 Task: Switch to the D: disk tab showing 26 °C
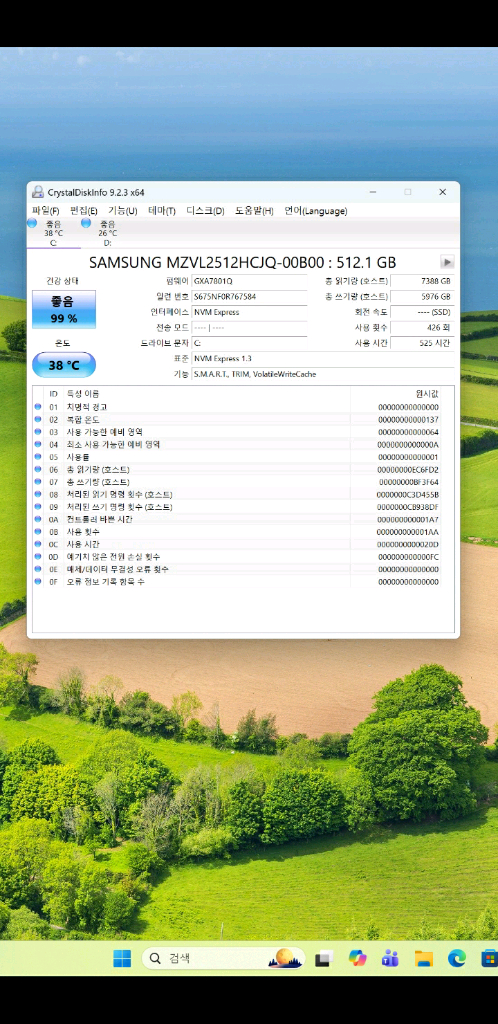pos(107,233)
